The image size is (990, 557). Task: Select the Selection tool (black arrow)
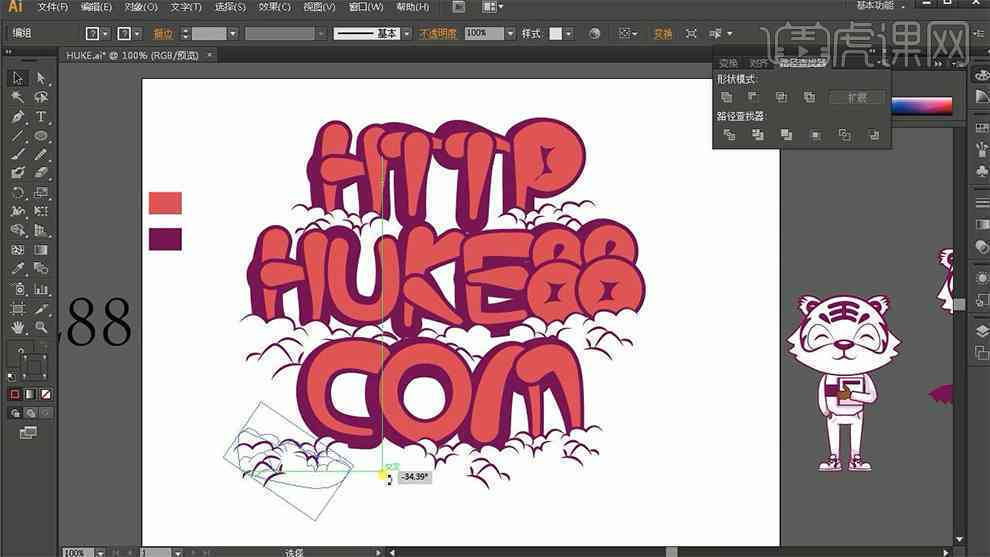point(18,78)
